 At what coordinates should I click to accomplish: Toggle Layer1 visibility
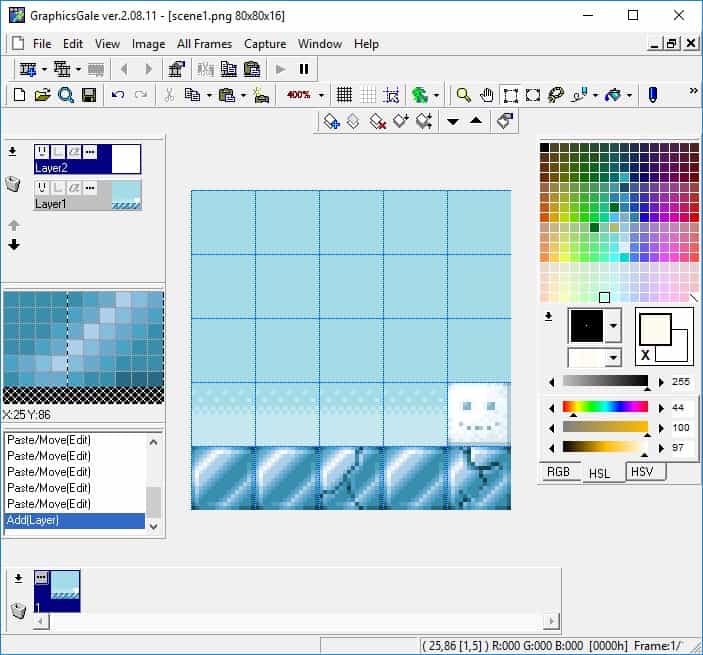42,188
